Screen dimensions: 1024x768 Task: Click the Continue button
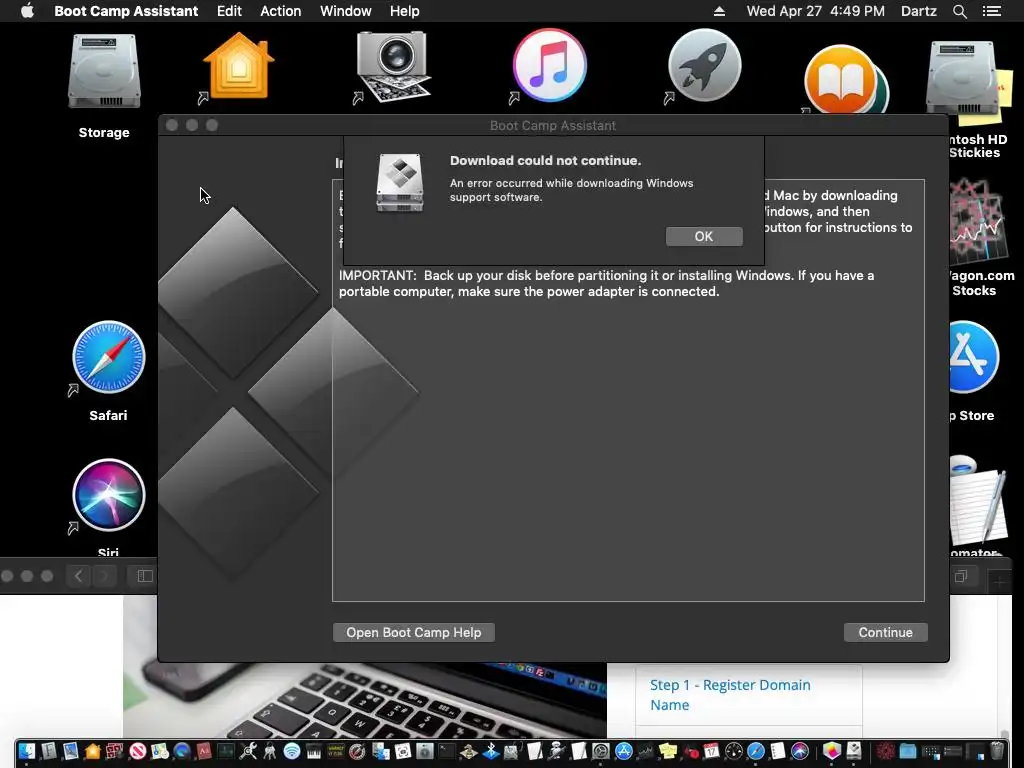(x=886, y=632)
